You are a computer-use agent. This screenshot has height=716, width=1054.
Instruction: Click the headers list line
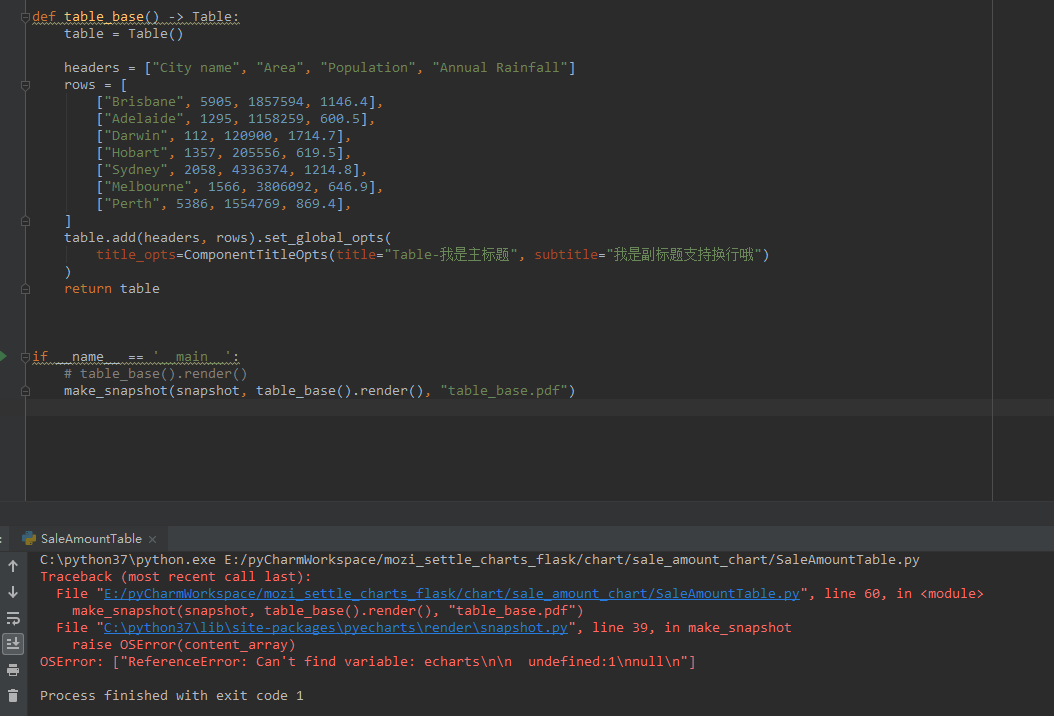(319, 67)
